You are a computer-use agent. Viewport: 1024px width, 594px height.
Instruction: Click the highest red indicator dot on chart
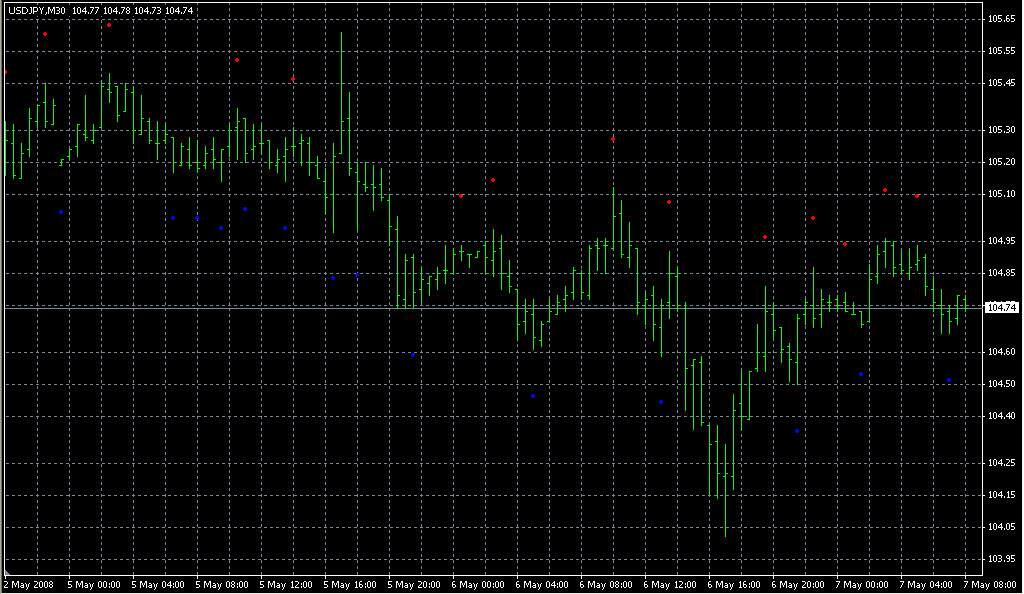(x=109, y=25)
